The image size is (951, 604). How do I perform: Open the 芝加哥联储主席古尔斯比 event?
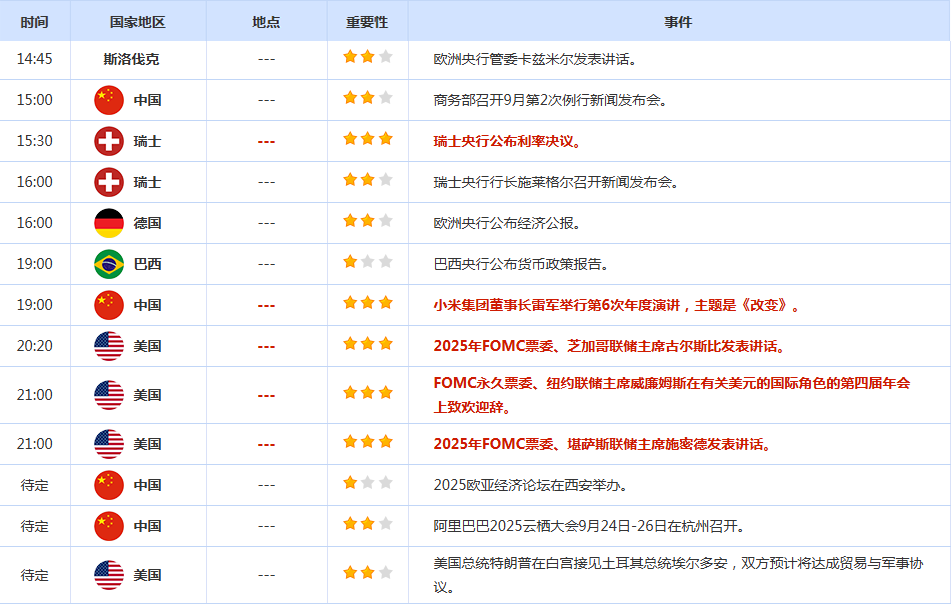click(610, 346)
